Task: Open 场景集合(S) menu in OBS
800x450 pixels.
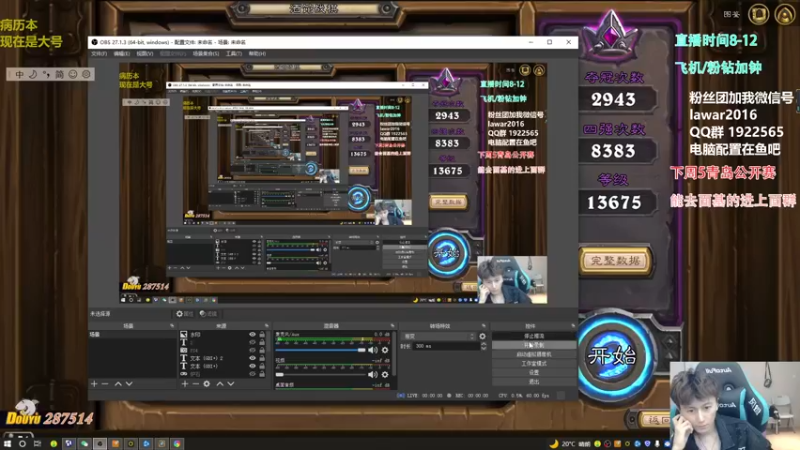Action: [x=206, y=54]
